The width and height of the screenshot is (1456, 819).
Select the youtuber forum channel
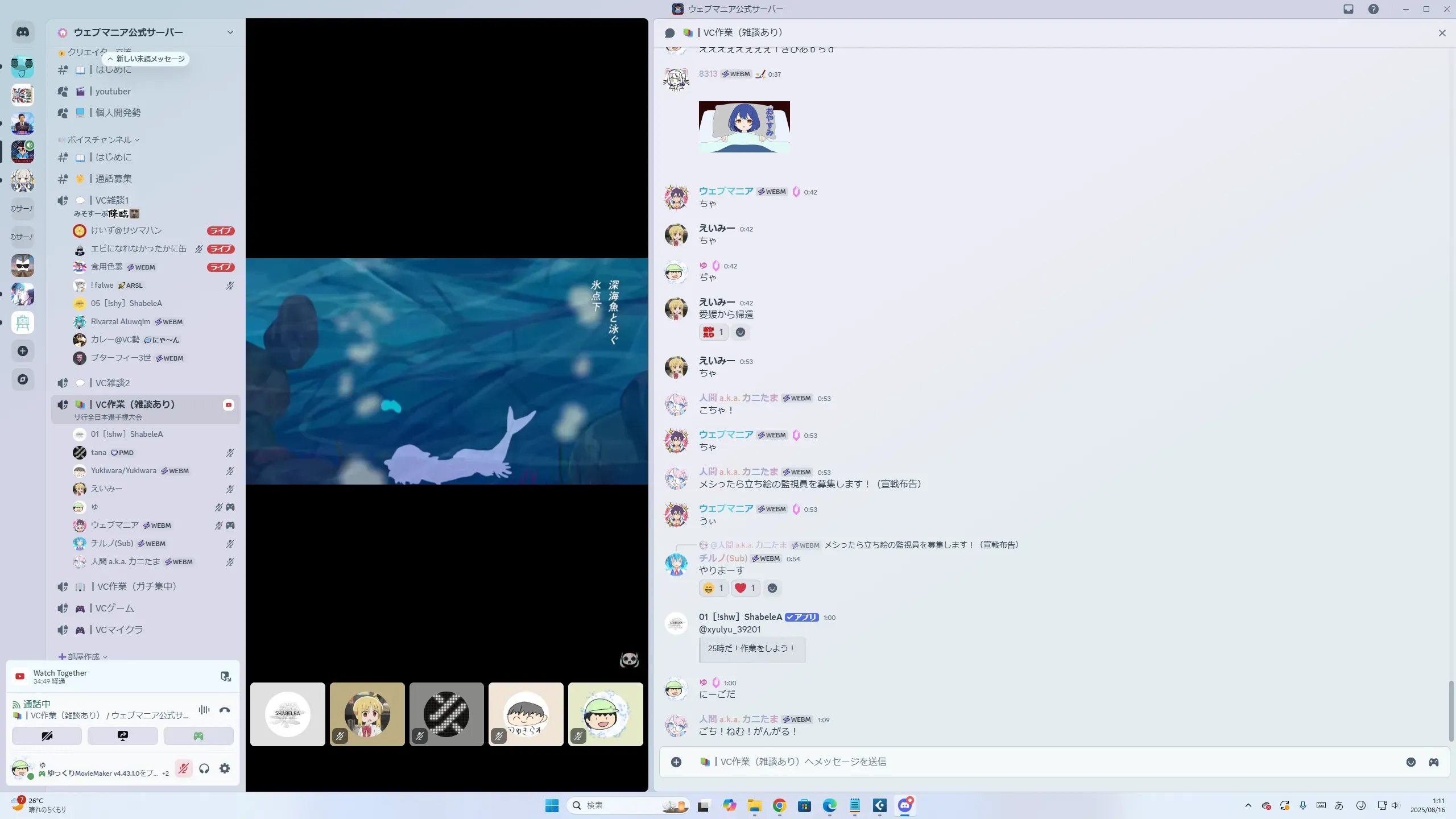[113, 92]
